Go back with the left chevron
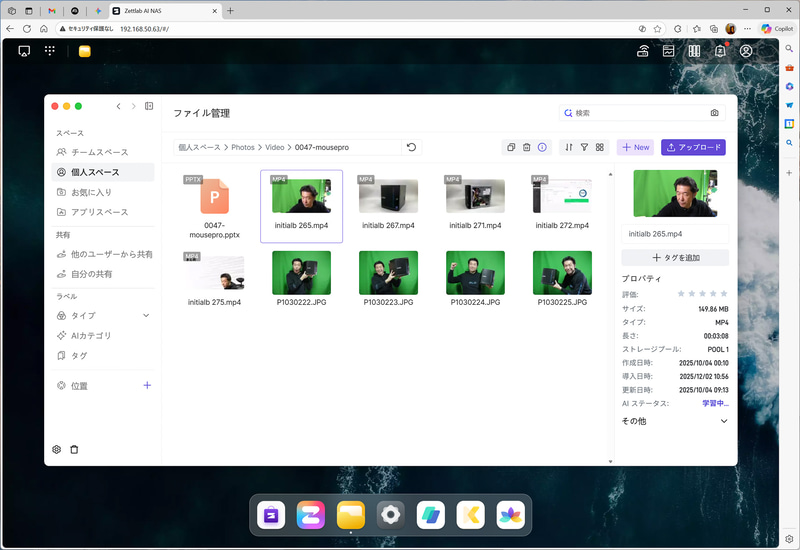This screenshot has height=550, width=800. [118, 106]
